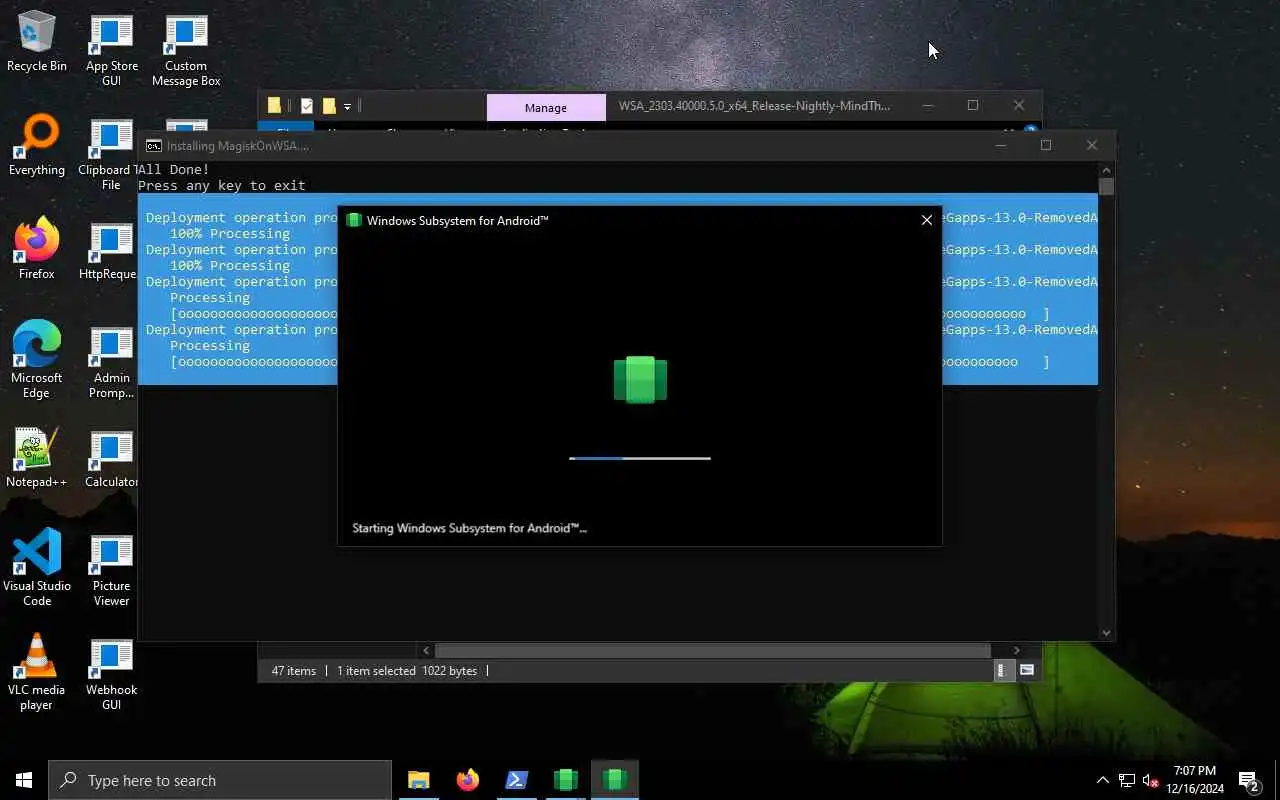Open Admin Prompt desktop shortcut
1280x800 pixels.
click(111, 362)
